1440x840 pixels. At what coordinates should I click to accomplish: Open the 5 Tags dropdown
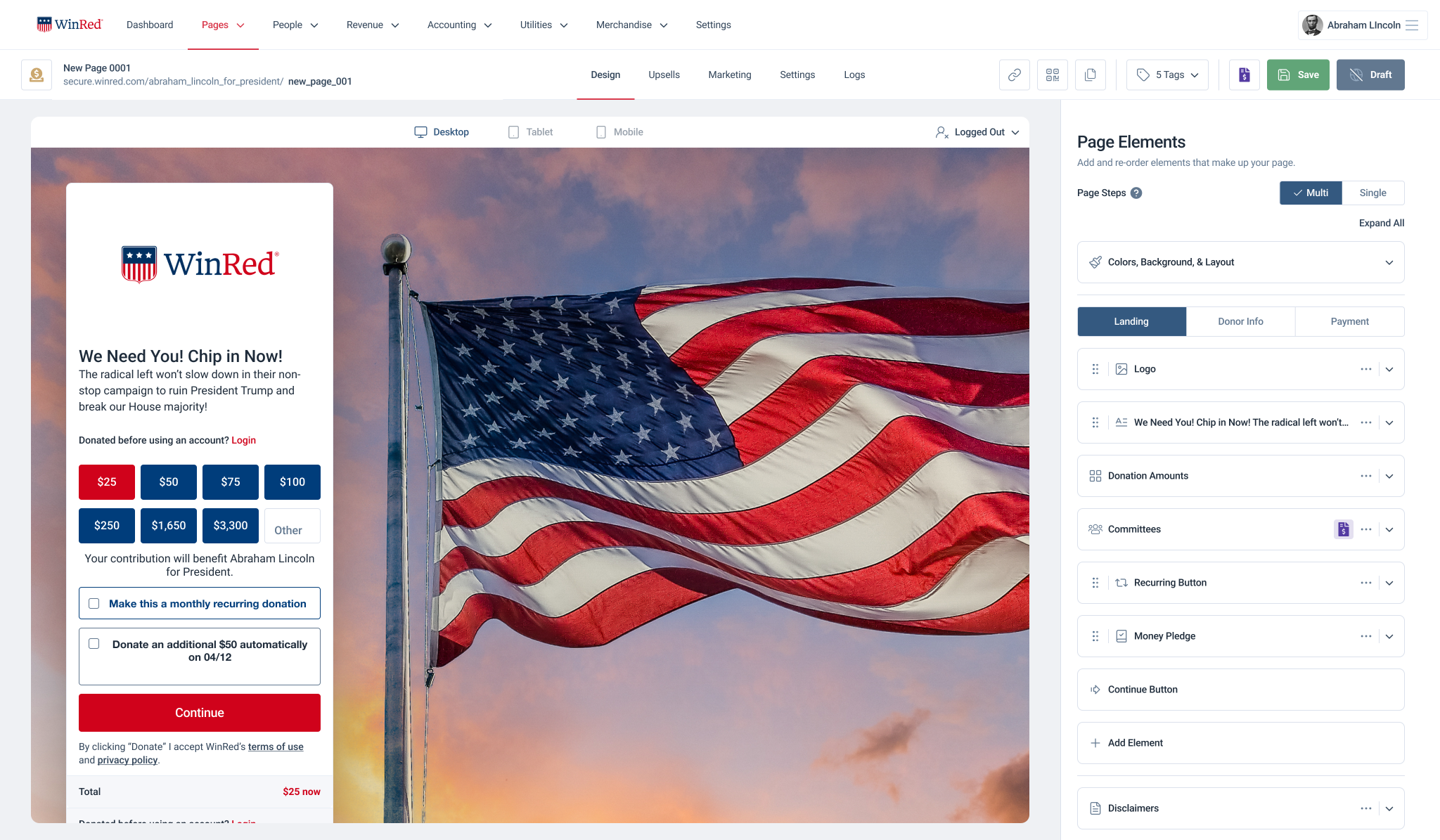click(1167, 75)
